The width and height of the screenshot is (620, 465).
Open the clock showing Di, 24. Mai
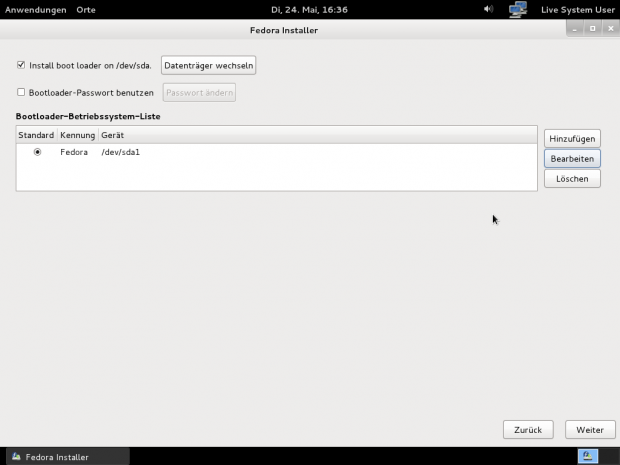pyautogui.click(x=308, y=9)
